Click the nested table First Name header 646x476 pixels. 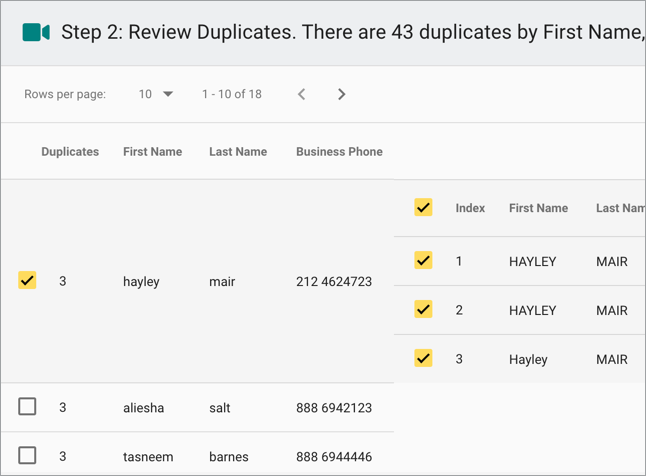coord(538,208)
